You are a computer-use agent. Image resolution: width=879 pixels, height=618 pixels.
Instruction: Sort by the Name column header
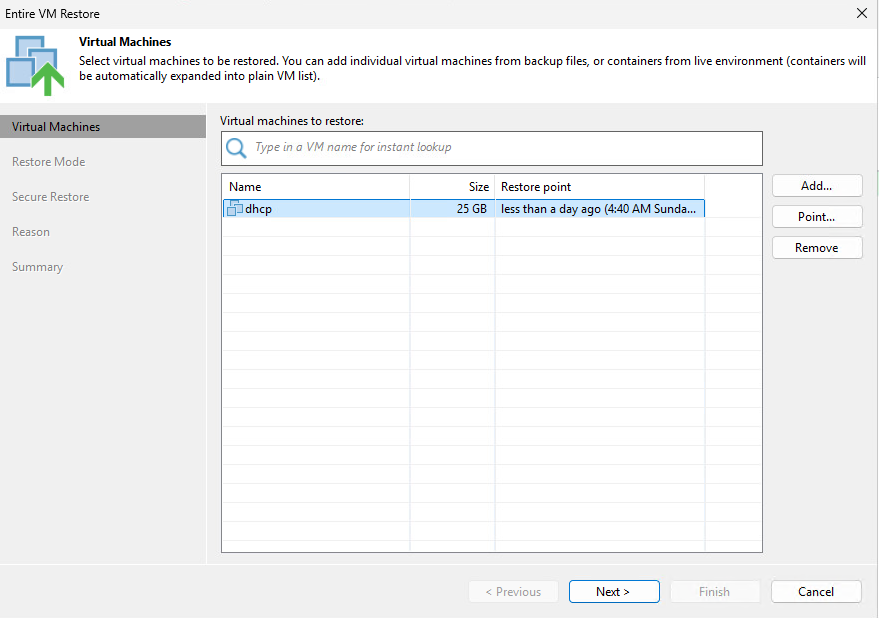coord(245,186)
